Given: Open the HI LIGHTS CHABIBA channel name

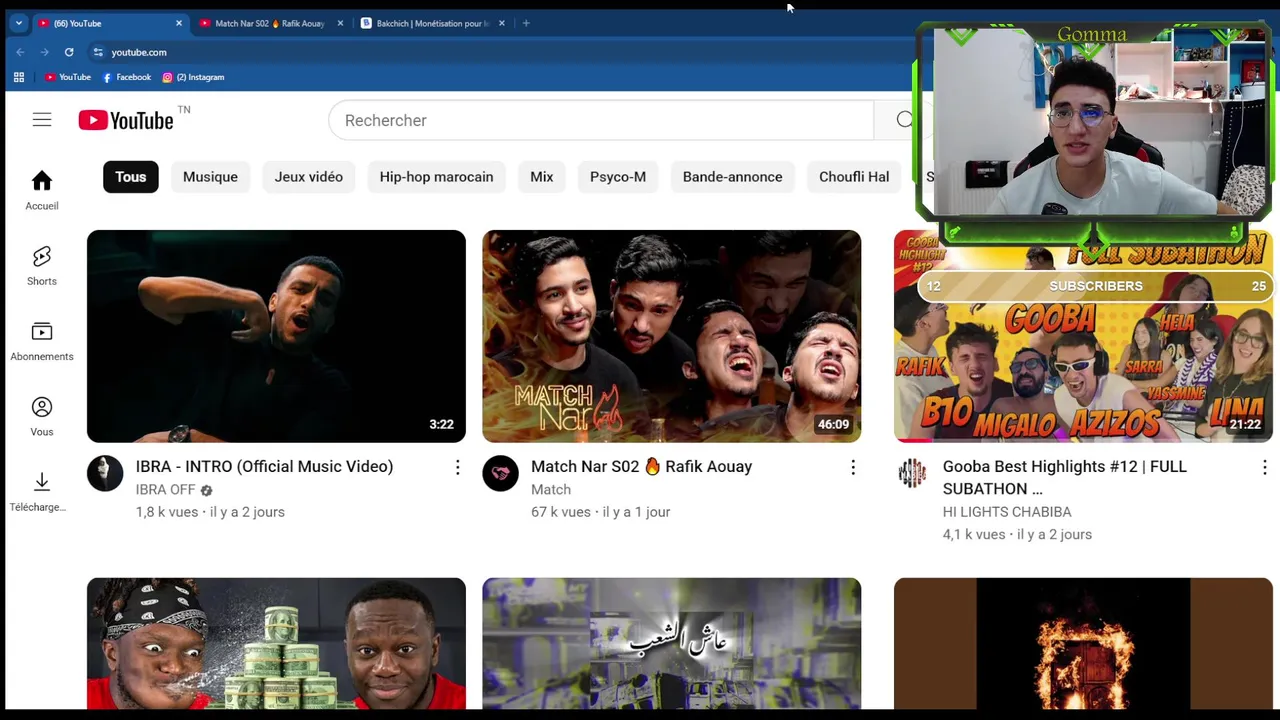Looking at the screenshot, I should point(1007,512).
